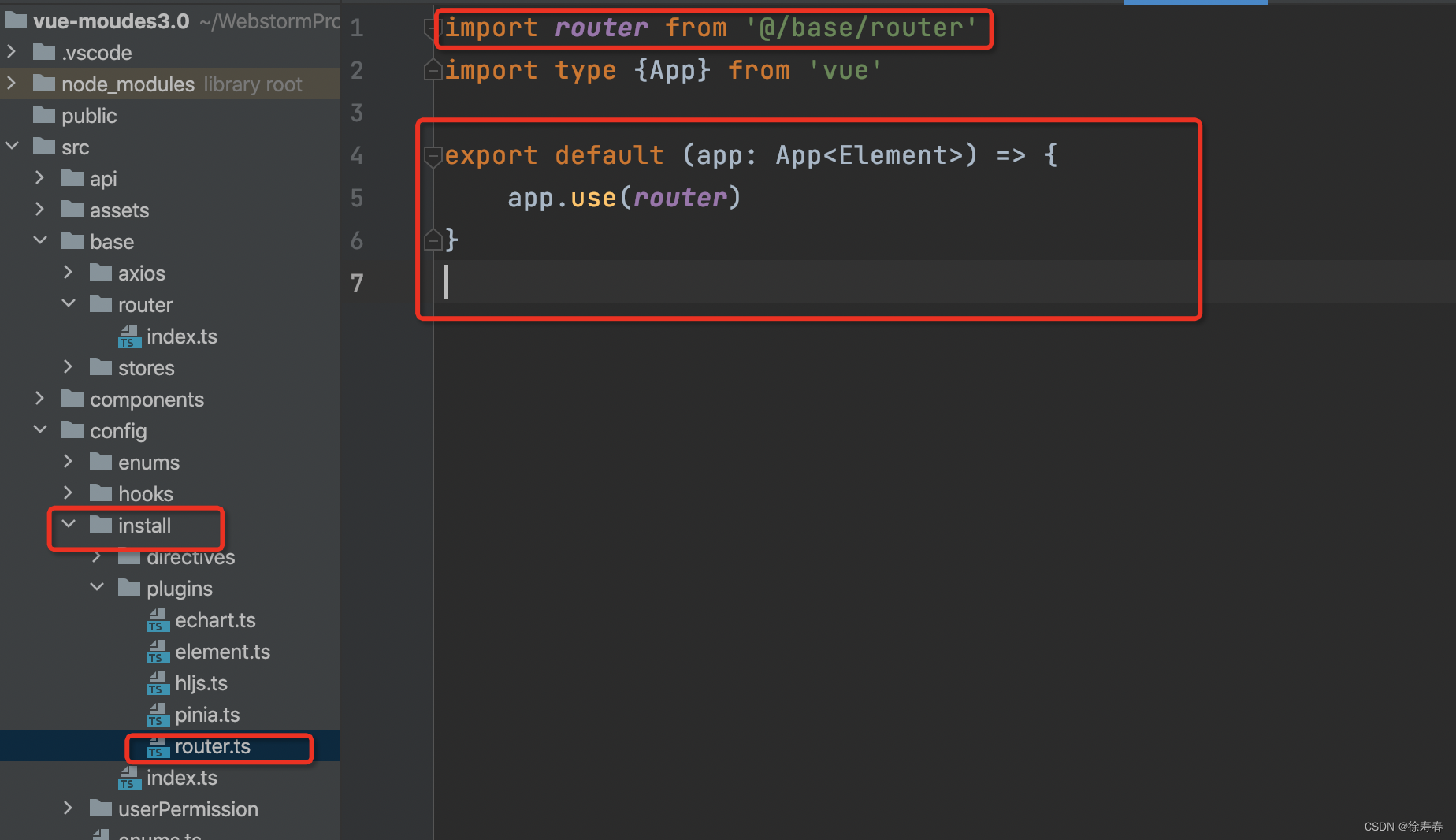Image resolution: width=1456 pixels, height=840 pixels.
Task: Click the config folder icon
Action: coord(72,430)
